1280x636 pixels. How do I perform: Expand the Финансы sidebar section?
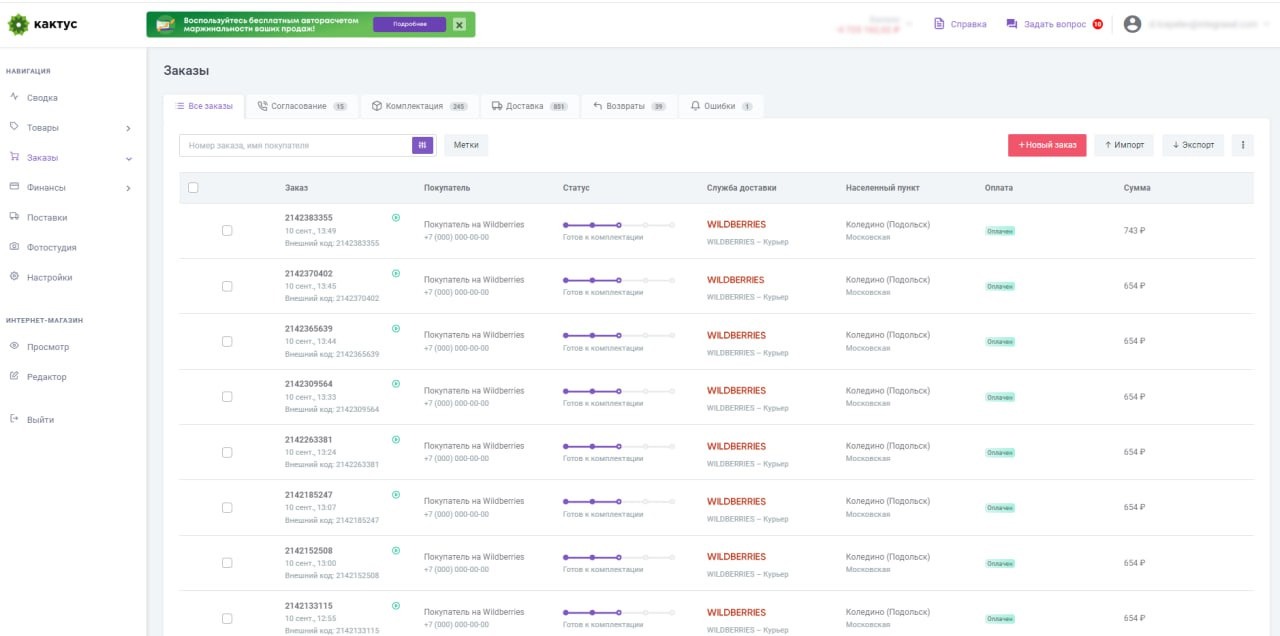[x=128, y=188]
